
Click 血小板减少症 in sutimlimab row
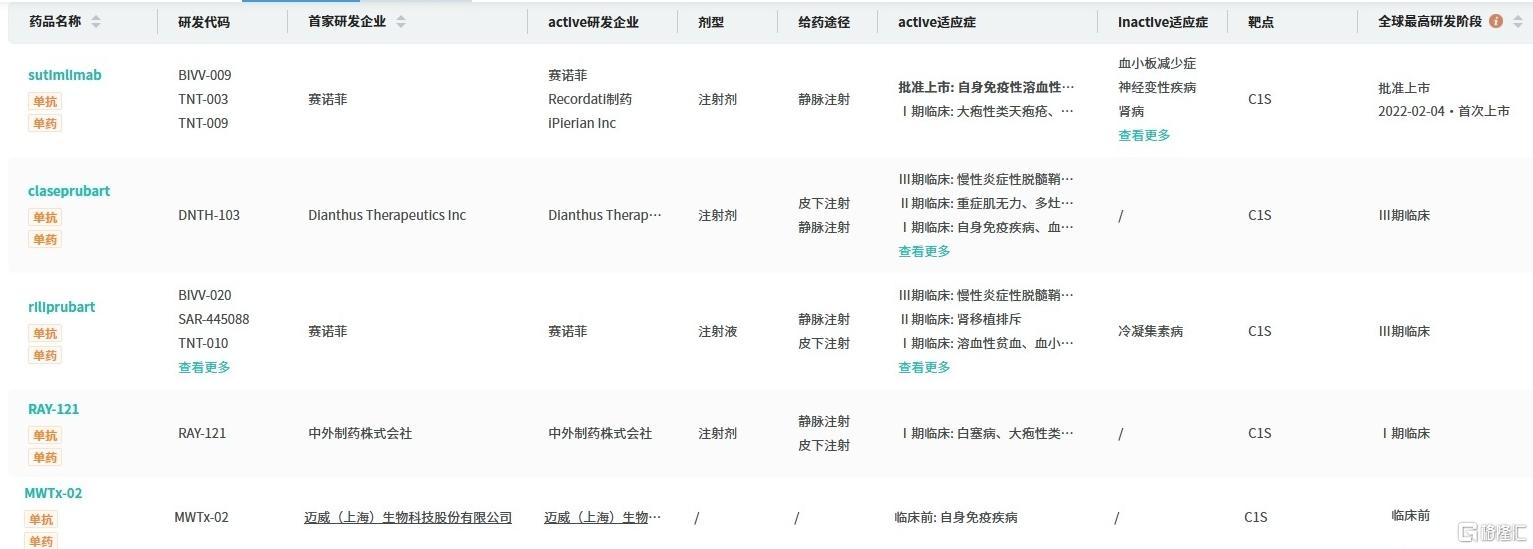pos(1157,63)
